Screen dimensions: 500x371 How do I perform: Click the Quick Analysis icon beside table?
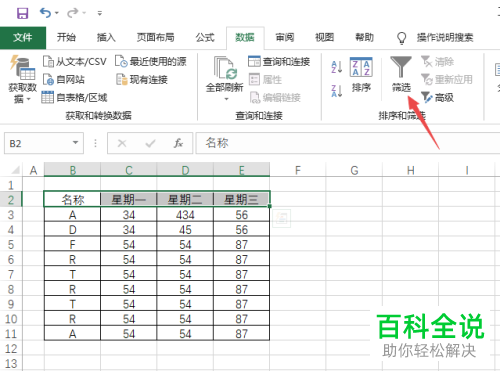pos(282,219)
